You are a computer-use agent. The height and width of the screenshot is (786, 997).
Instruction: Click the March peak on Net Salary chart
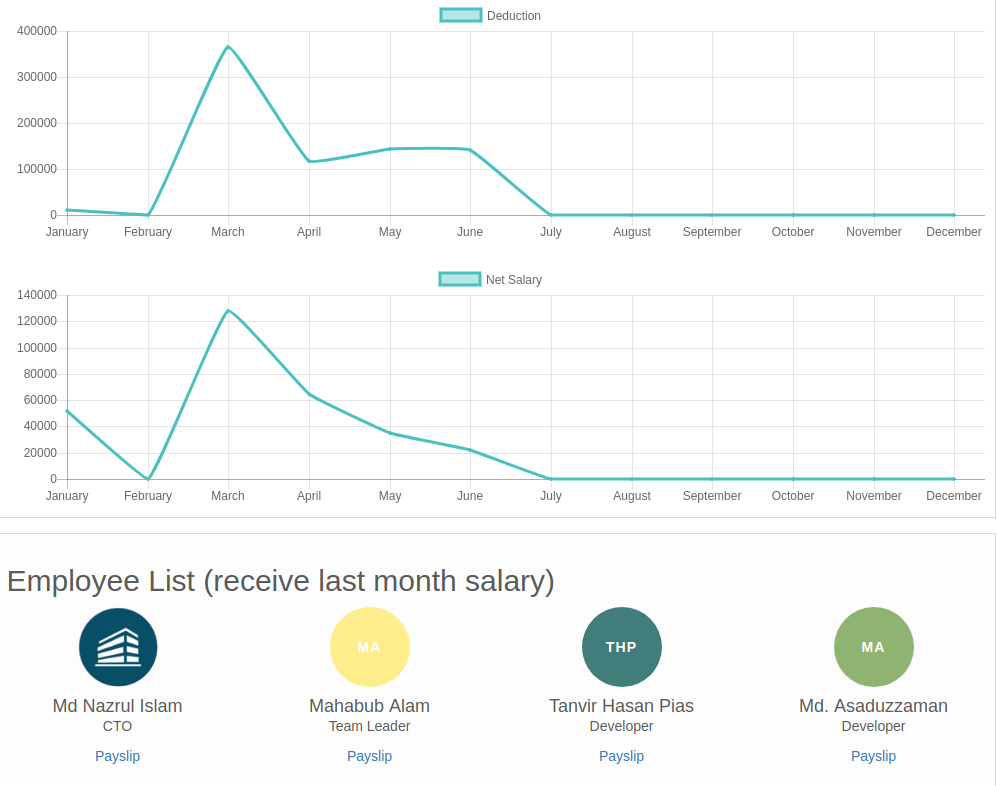pos(228,311)
